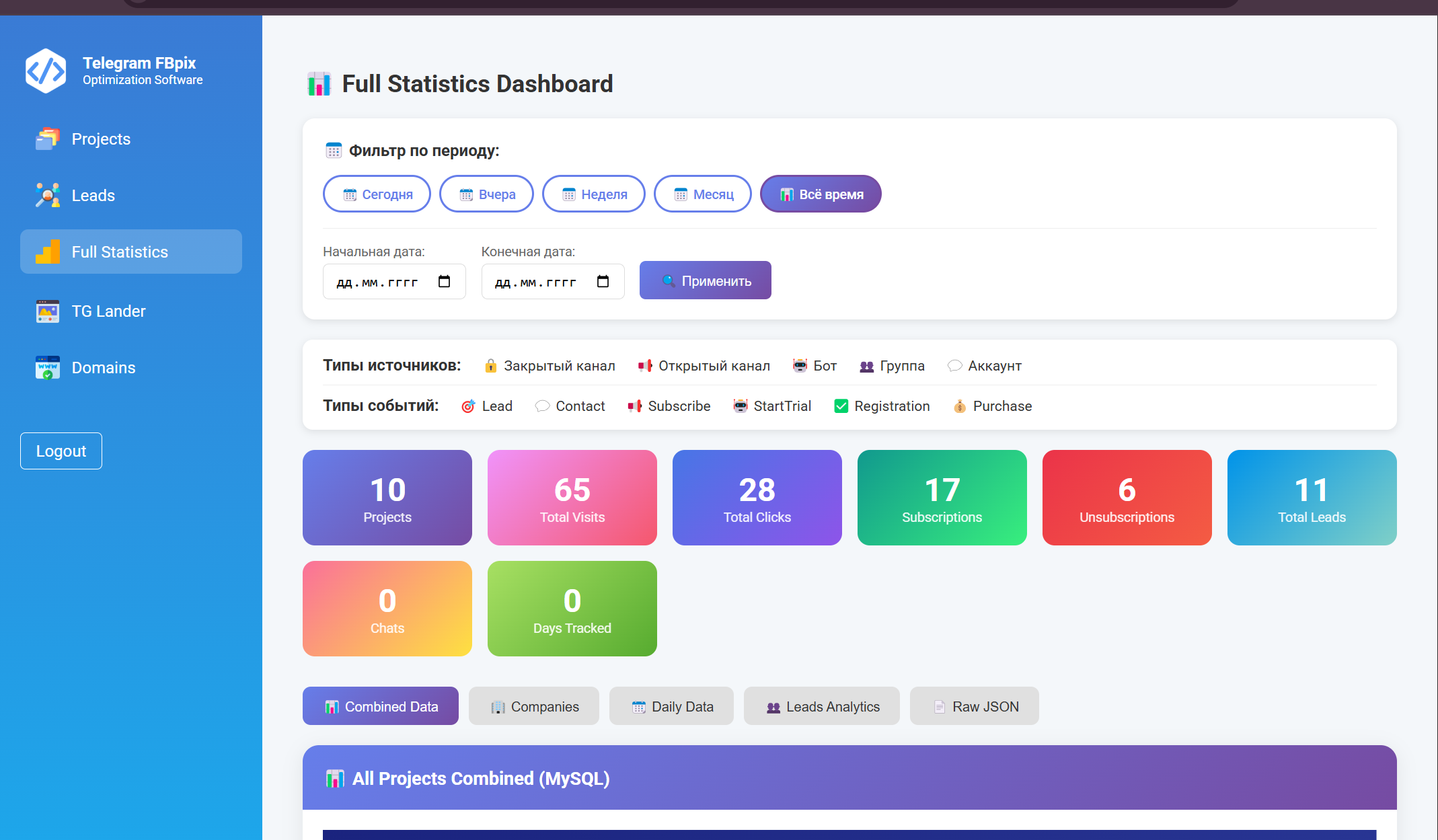The image size is (1438, 840).
Task: Open the Leads Analytics tab
Action: [x=821, y=706]
